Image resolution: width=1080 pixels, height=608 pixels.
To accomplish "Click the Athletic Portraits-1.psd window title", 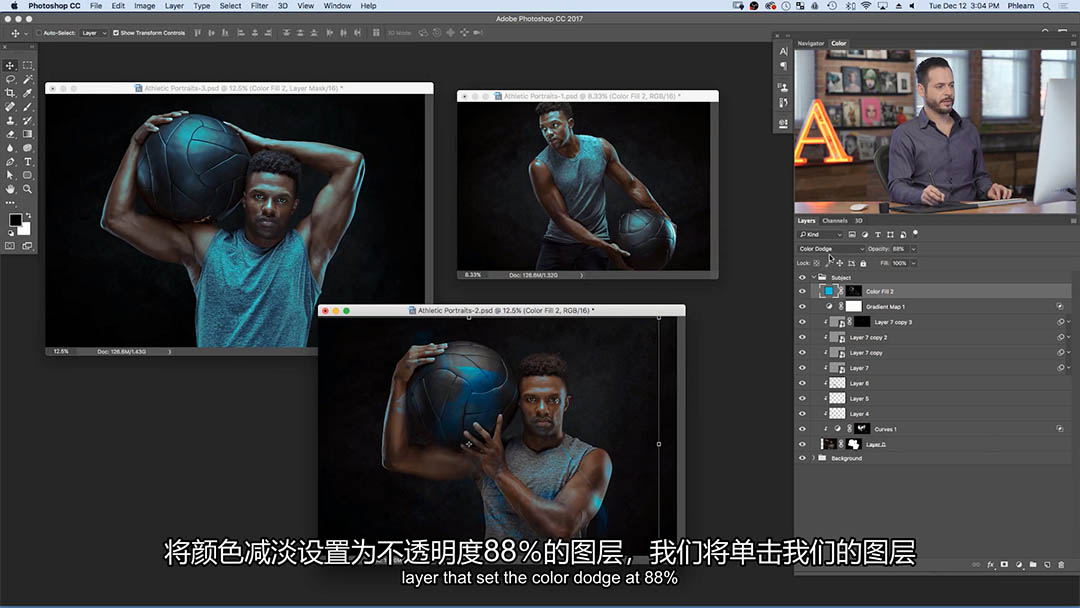I will [590, 96].
